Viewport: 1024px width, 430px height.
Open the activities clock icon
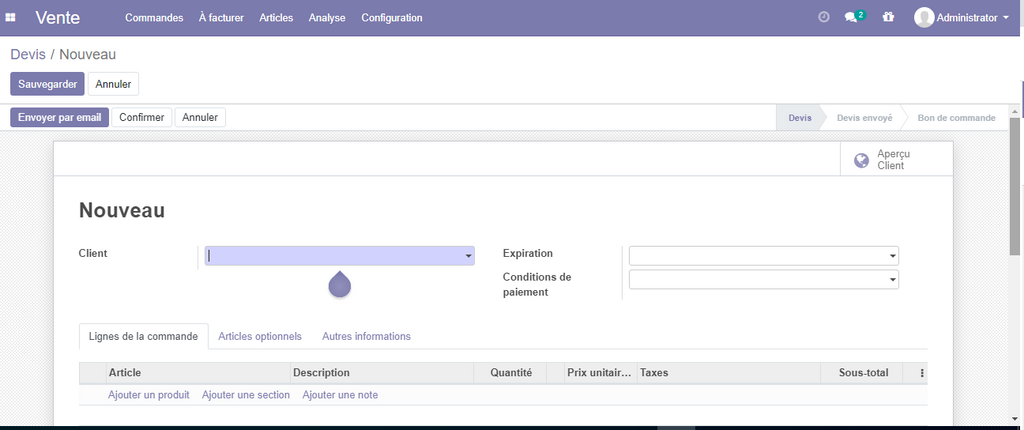(824, 18)
